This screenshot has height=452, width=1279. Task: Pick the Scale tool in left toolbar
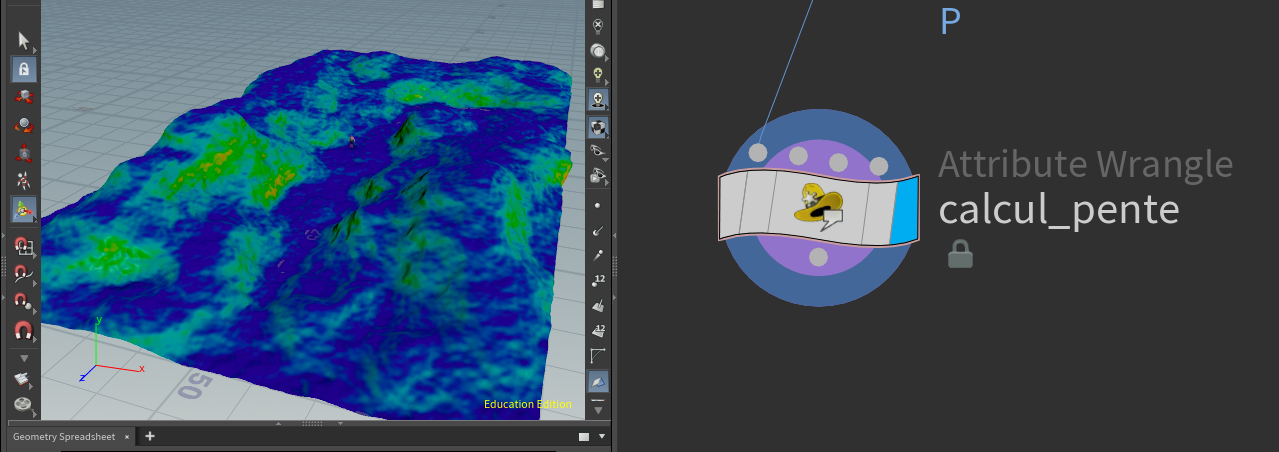[24, 154]
